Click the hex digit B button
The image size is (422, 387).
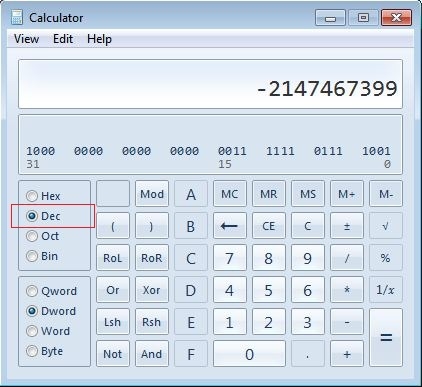[x=191, y=226]
